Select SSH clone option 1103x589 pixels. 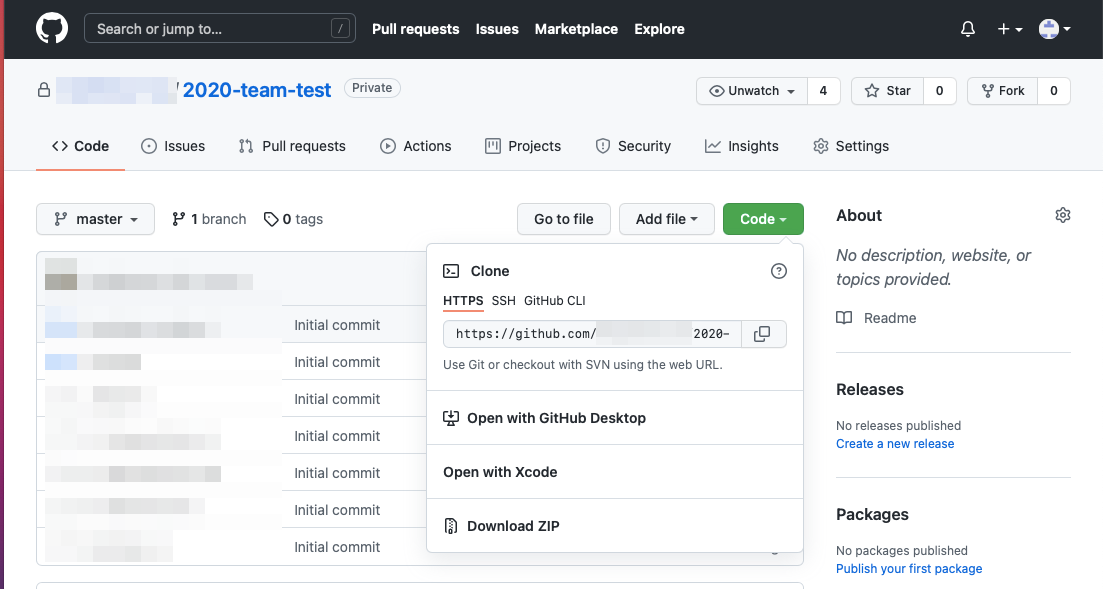pos(504,300)
